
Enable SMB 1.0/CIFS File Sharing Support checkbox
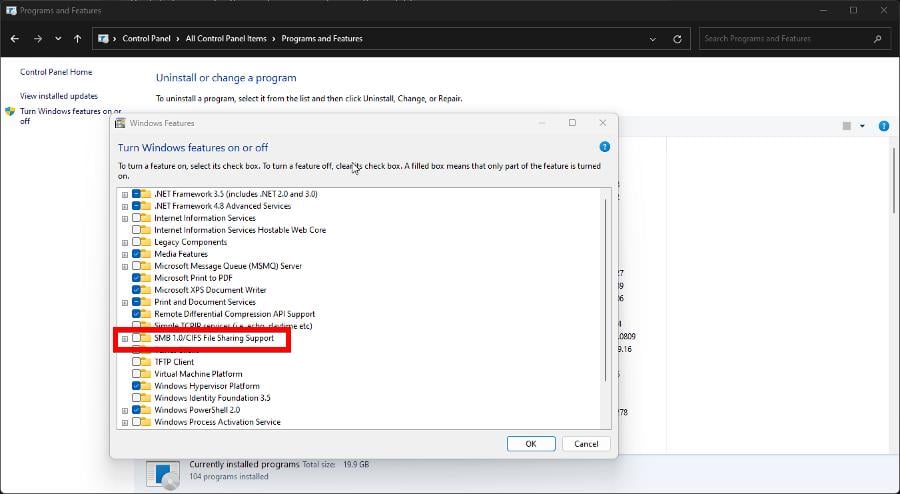(x=136, y=338)
